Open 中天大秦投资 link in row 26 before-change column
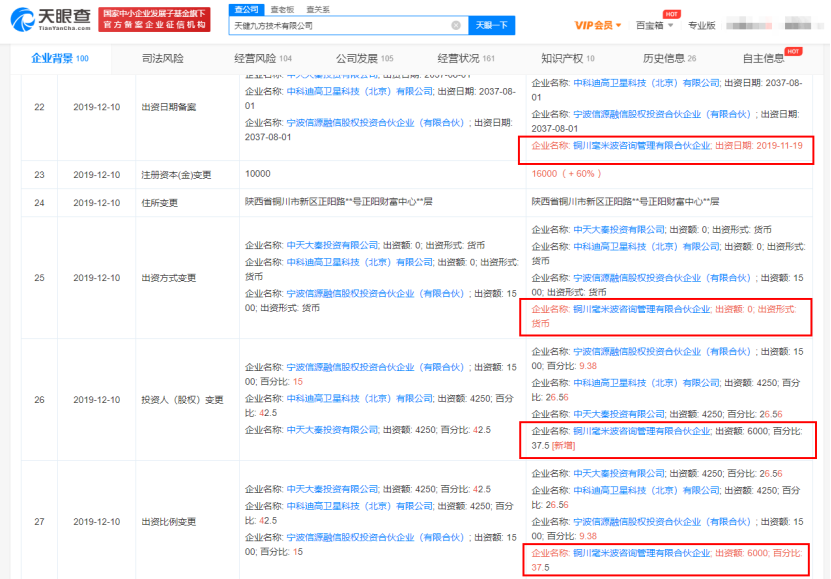Screen dimensions: 831x579 click(332, 430)
